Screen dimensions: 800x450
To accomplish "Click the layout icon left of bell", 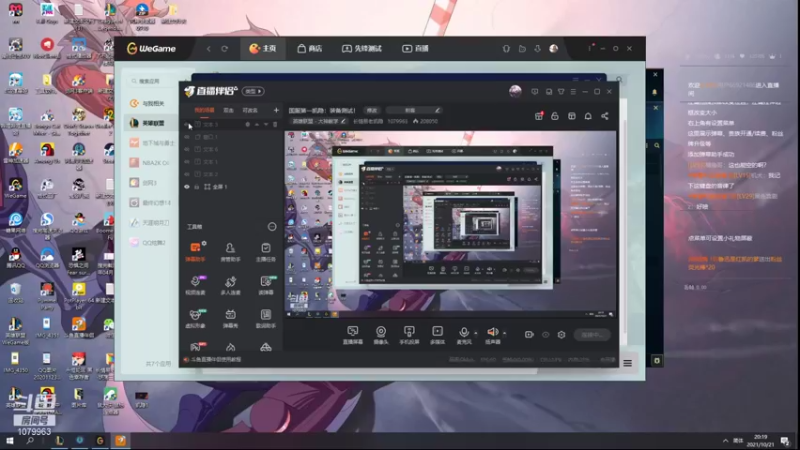I will pos(571,116).
